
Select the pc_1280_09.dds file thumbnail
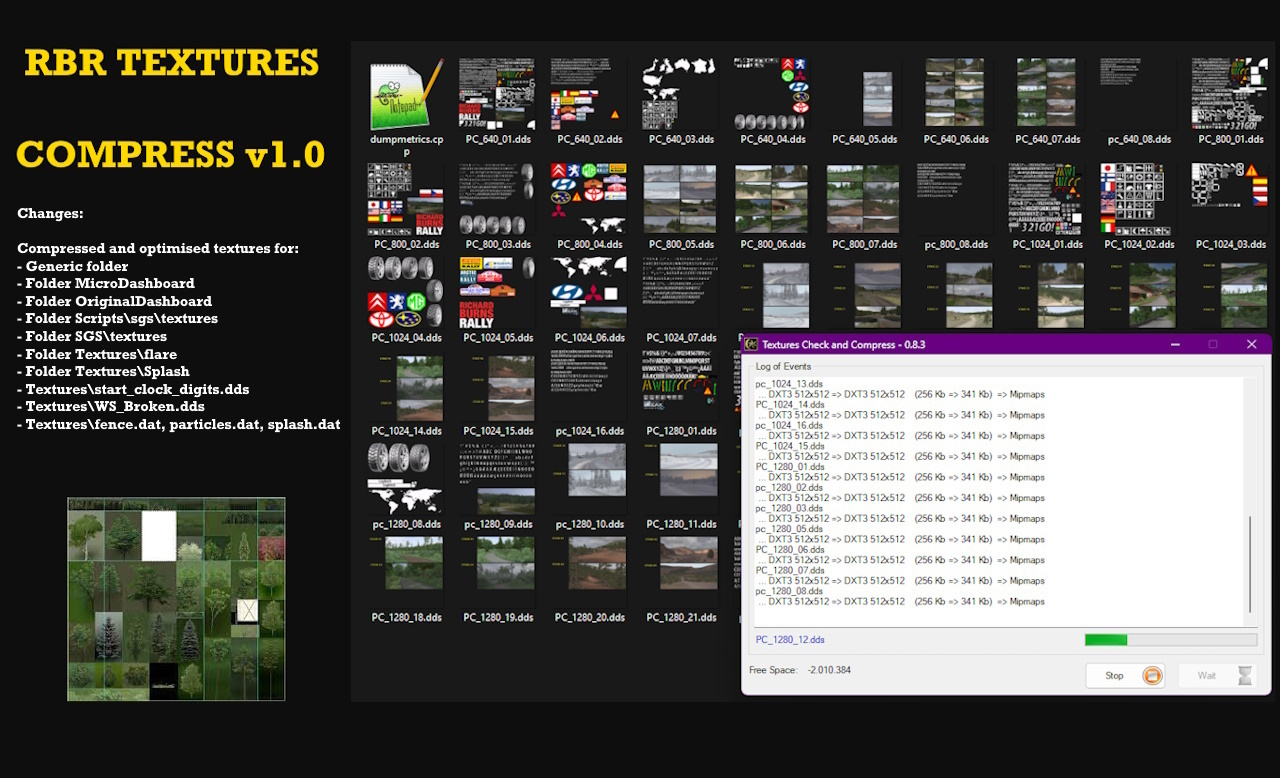point(497,479)
